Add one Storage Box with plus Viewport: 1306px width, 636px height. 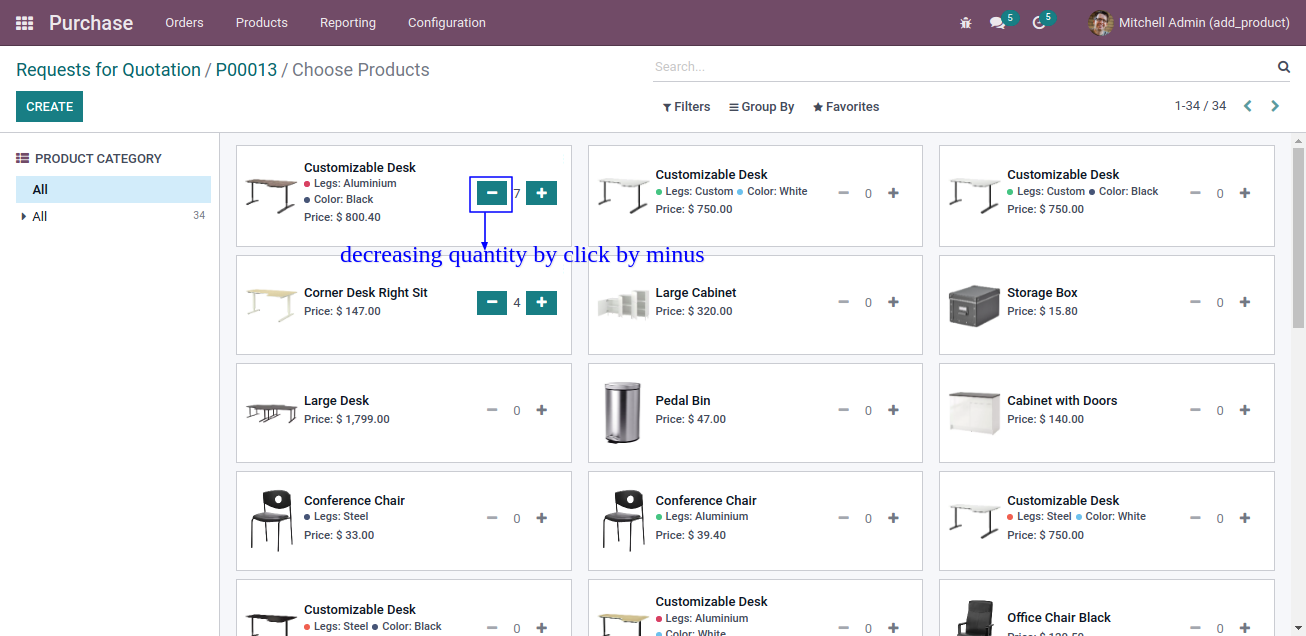pos(1245,302)
